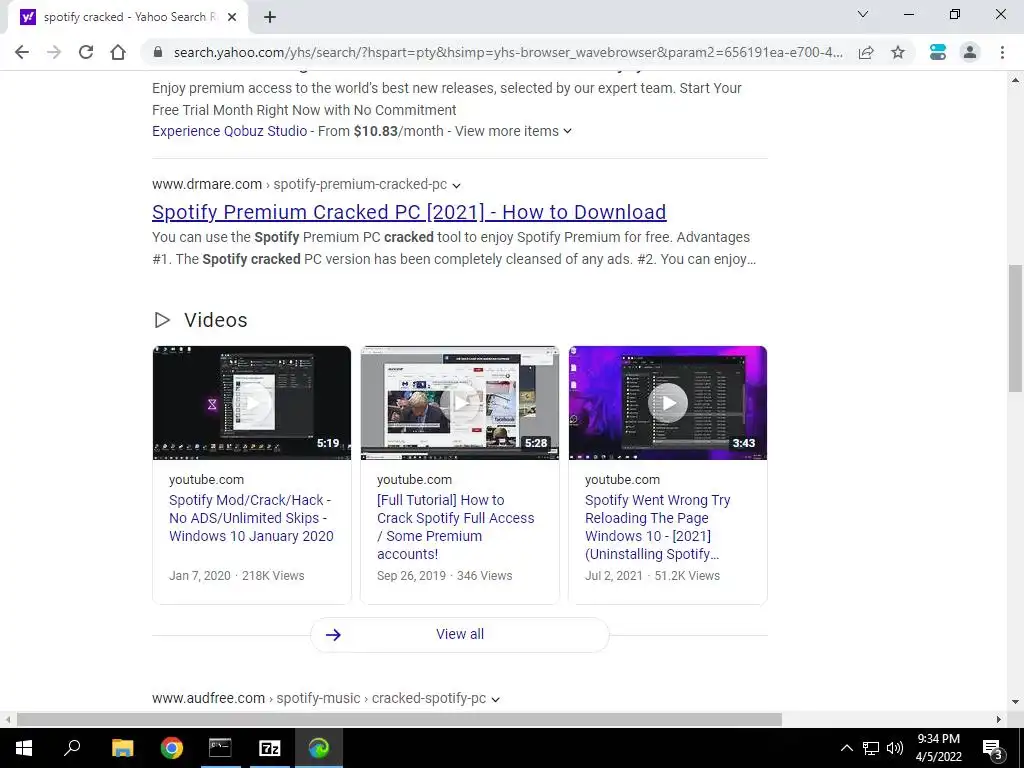Switch to the Wave browser taskbar icon
This screenshot has height=768, width=1024.
319,748
